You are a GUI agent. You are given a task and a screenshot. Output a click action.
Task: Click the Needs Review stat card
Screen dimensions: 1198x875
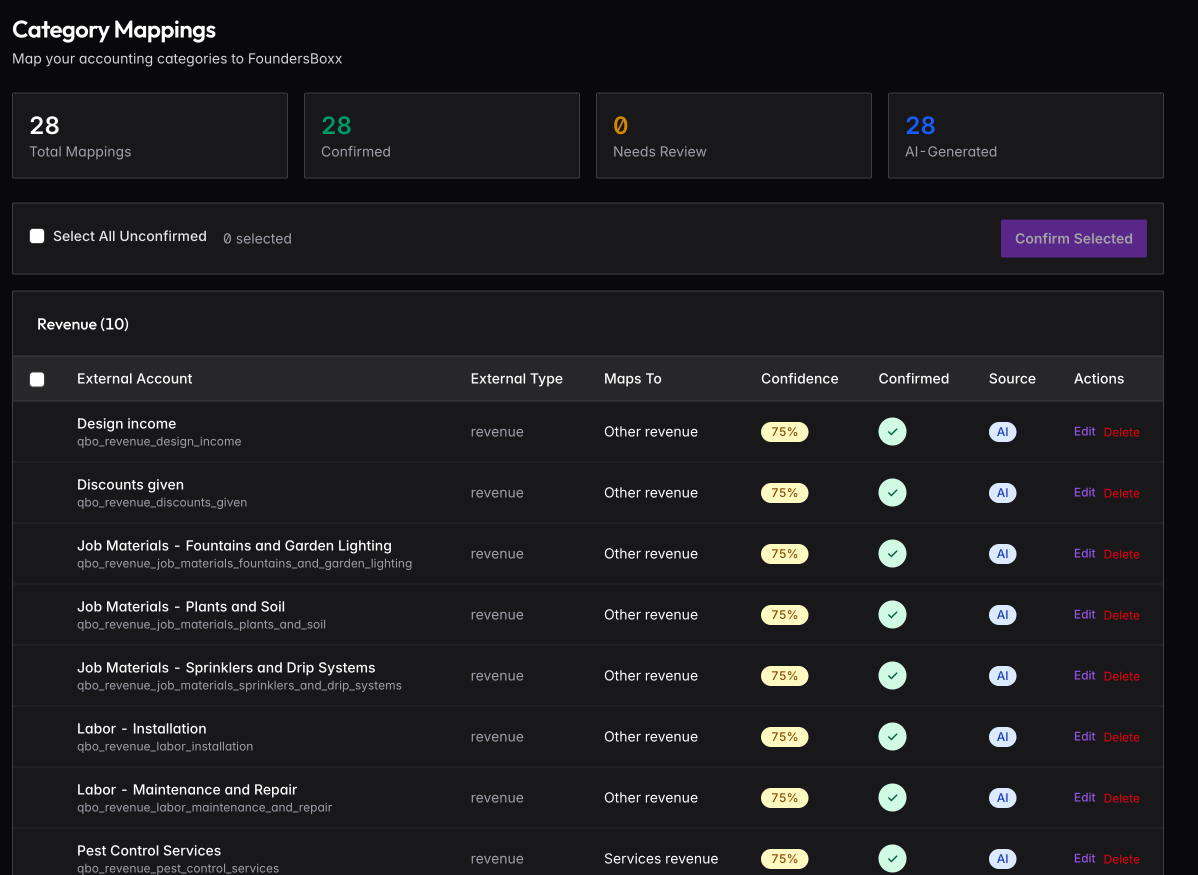tap(733, 135)
